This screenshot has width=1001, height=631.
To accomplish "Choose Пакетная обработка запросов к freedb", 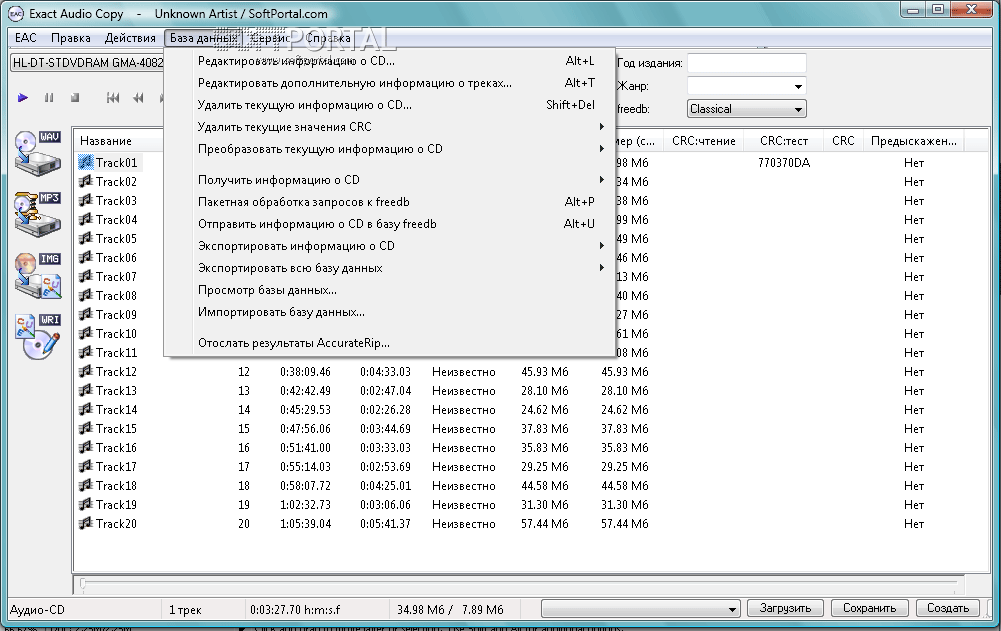I will [389, 202].
